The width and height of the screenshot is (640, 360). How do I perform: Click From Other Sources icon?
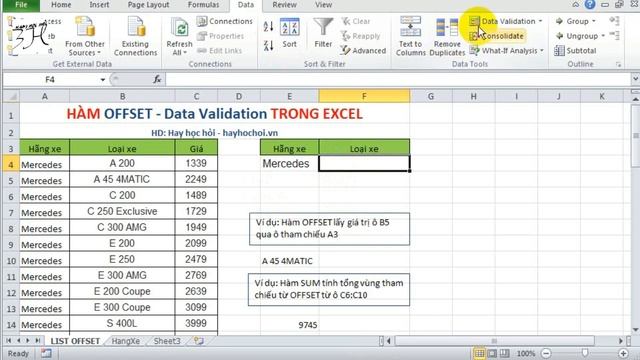tap(85, 28)
